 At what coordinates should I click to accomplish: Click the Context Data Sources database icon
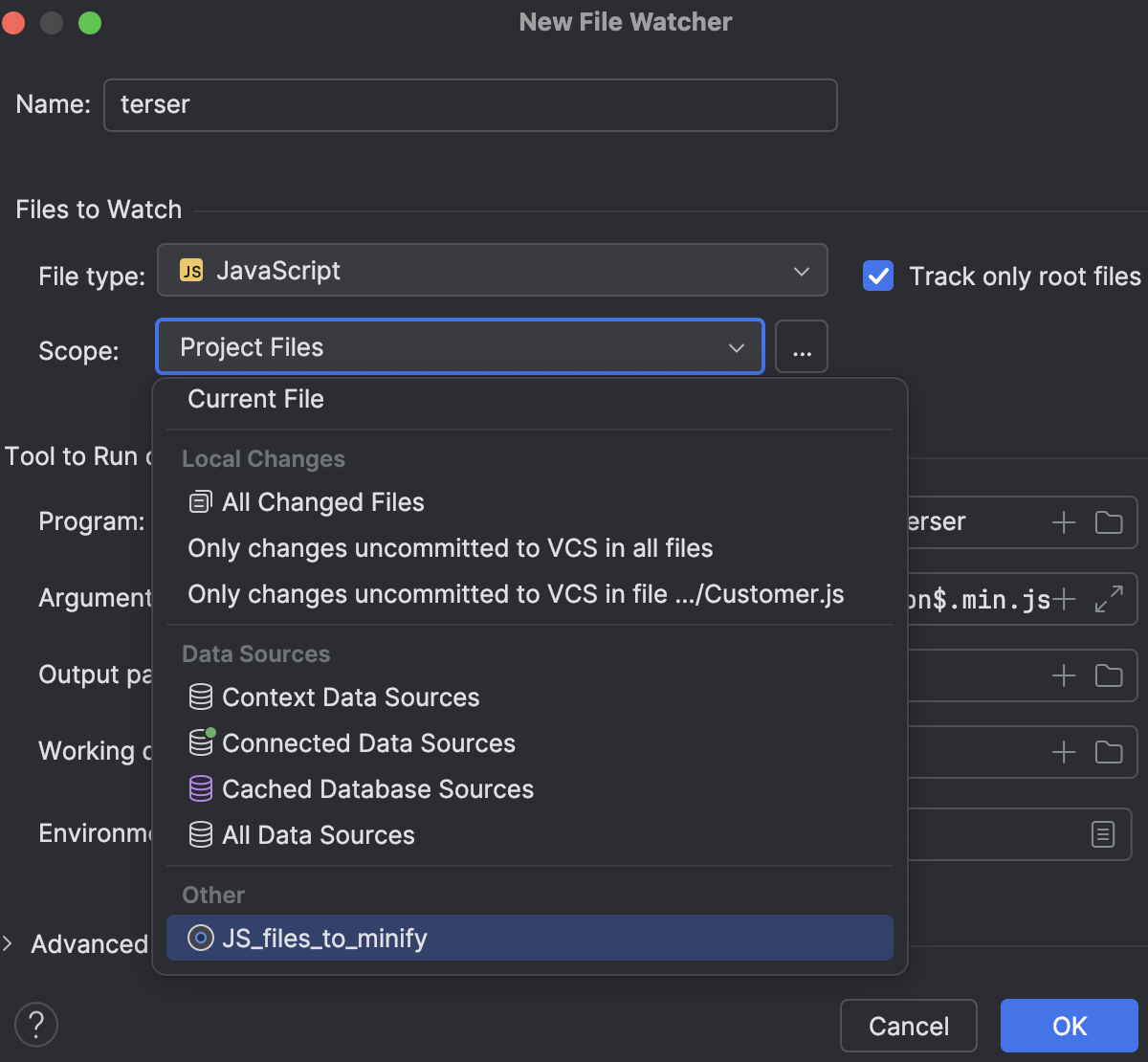click(x=201, y=697)
